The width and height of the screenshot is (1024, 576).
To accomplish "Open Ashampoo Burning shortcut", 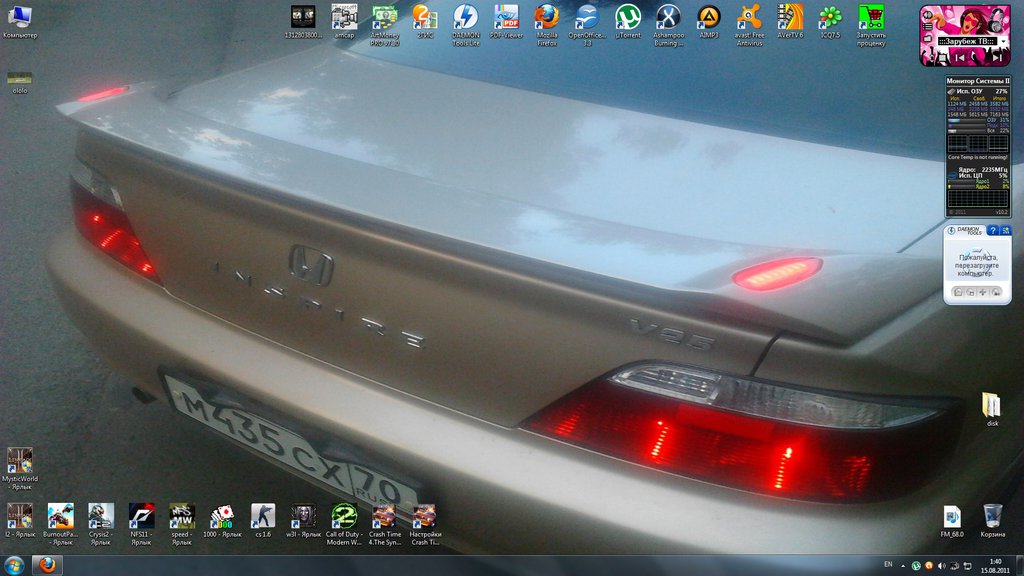I will pyautogui.click(x=668, y=25).
